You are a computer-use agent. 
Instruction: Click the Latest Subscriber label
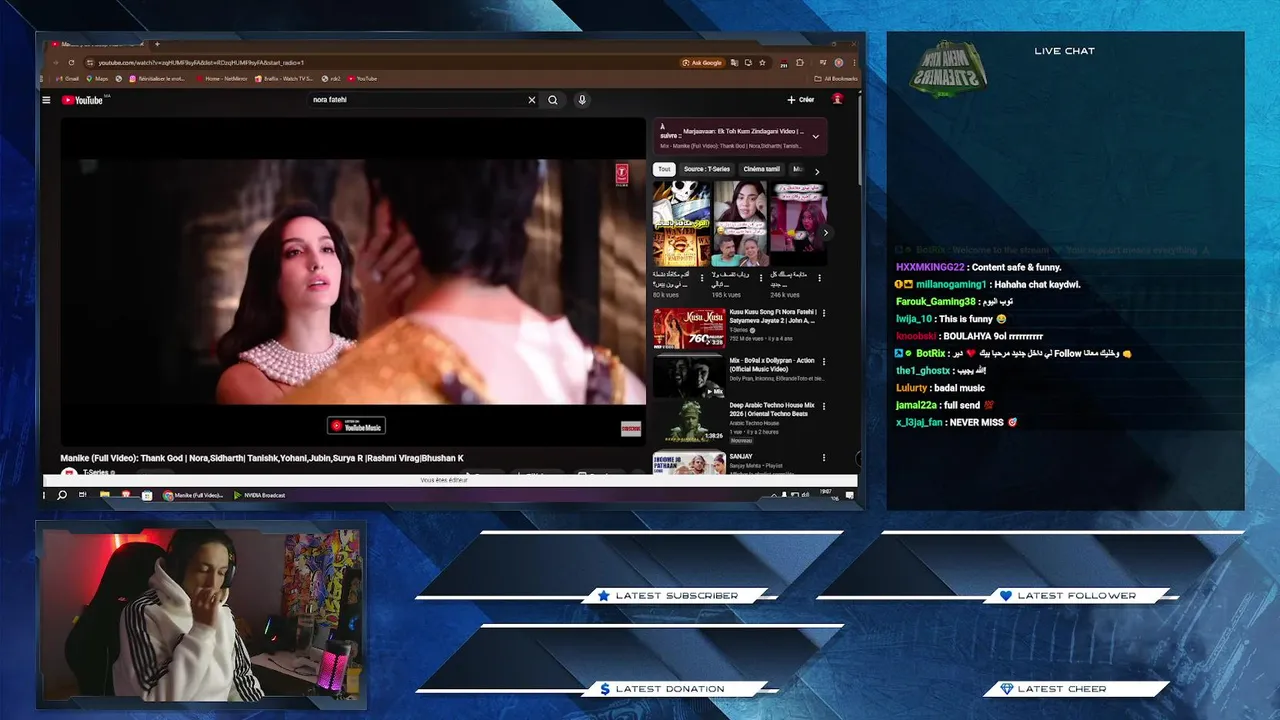676,595
